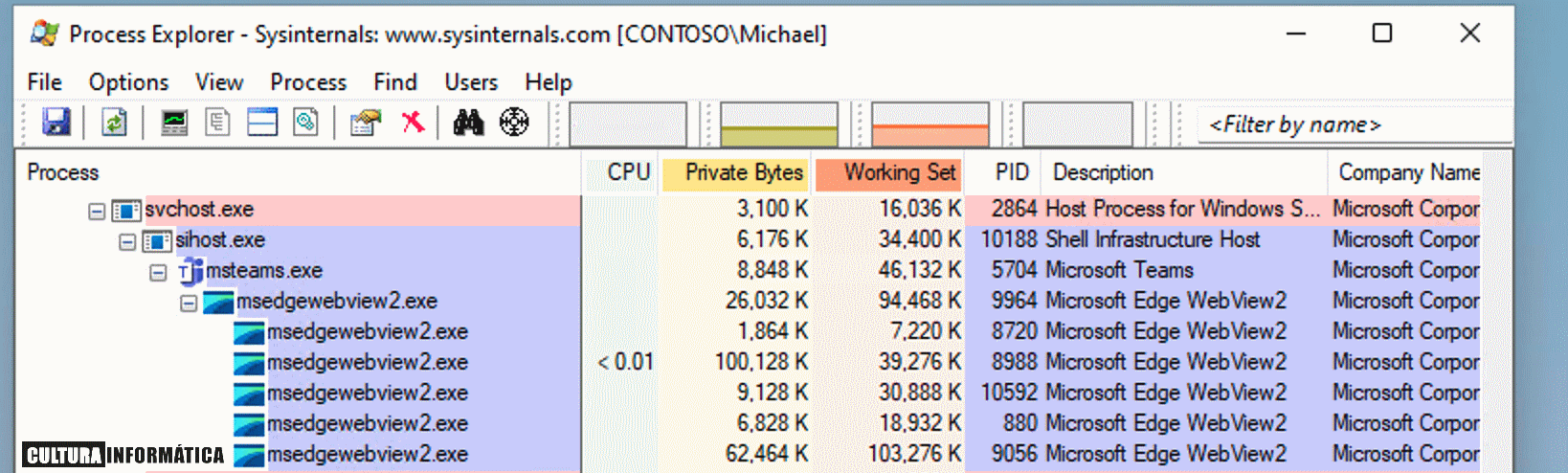Collapse the svchost.exe tree node
The width and height of the screenshot is (1568, 473).
tap(97, 211)
